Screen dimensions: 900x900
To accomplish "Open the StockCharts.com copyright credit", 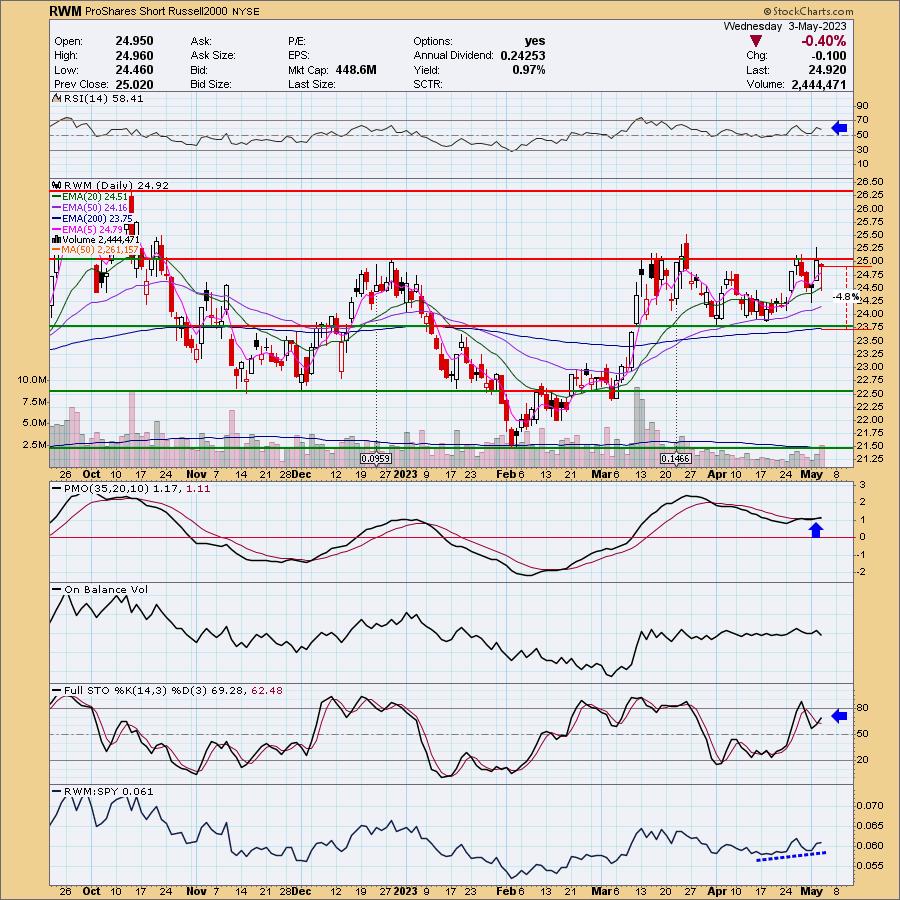I will [x=808, y=11].
